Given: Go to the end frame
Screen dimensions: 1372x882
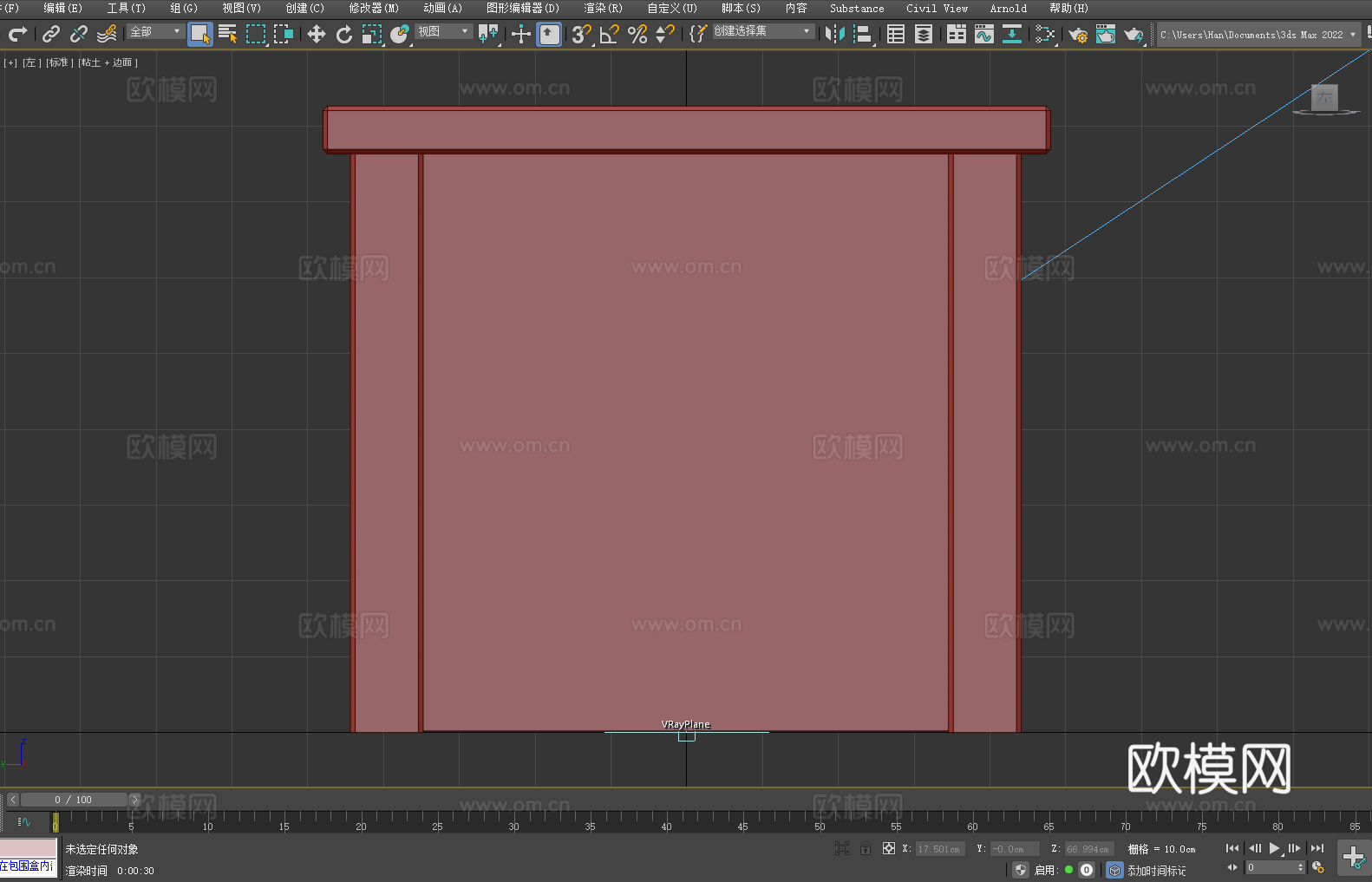Looking at the screenshot, I should [x=1317, y=848].
